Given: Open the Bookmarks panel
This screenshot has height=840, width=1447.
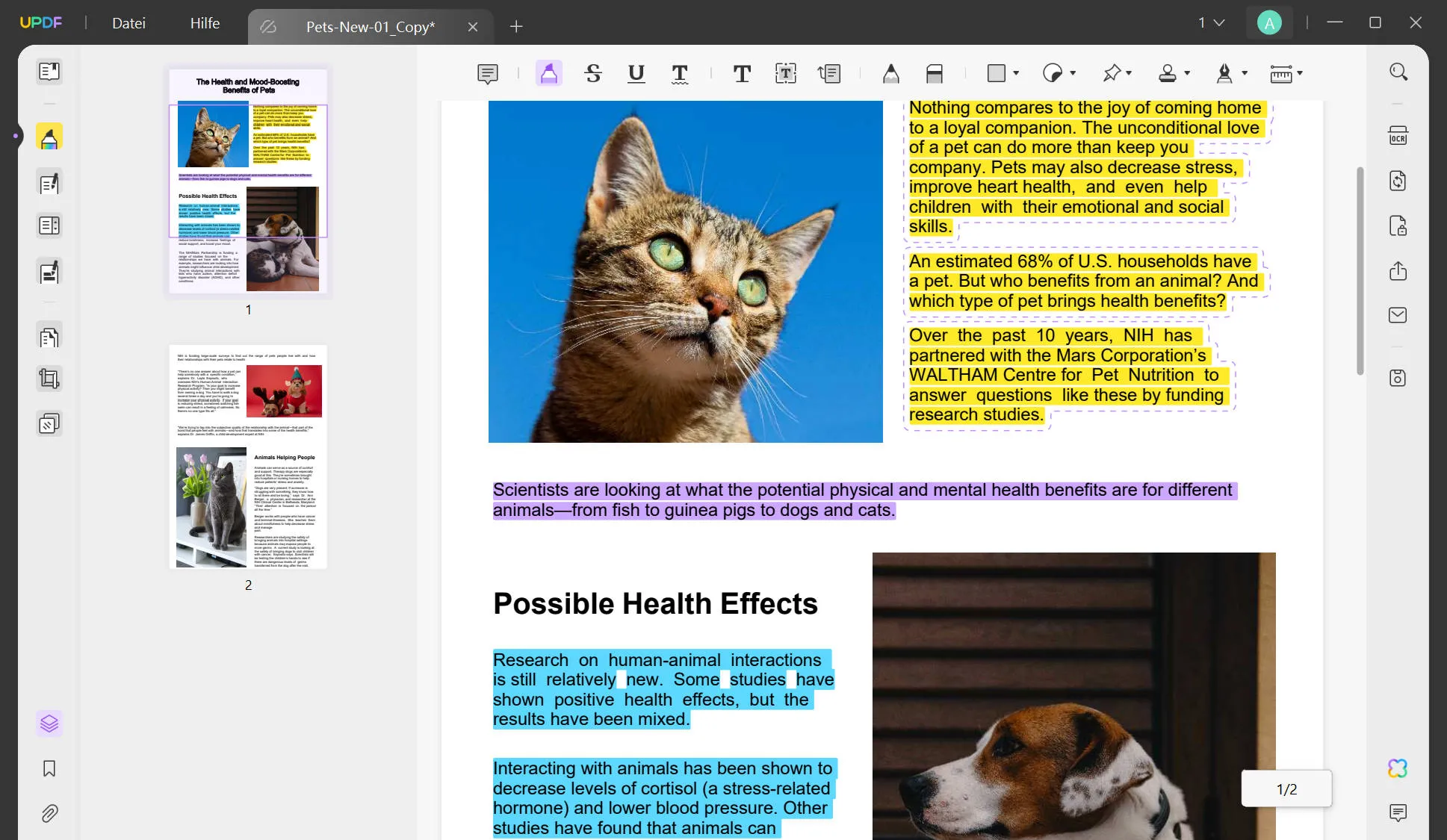Looking at the screenshot, I should (x=49, y=768).
